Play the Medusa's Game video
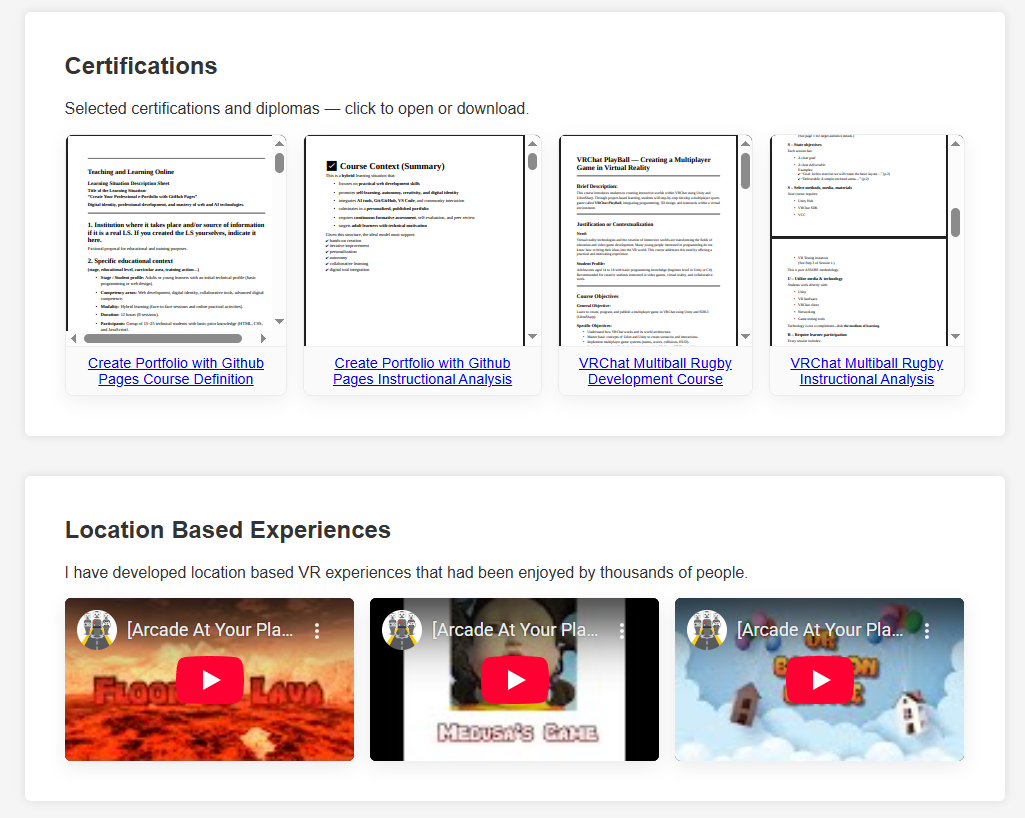1025x818 pixels. click(515, 680)
